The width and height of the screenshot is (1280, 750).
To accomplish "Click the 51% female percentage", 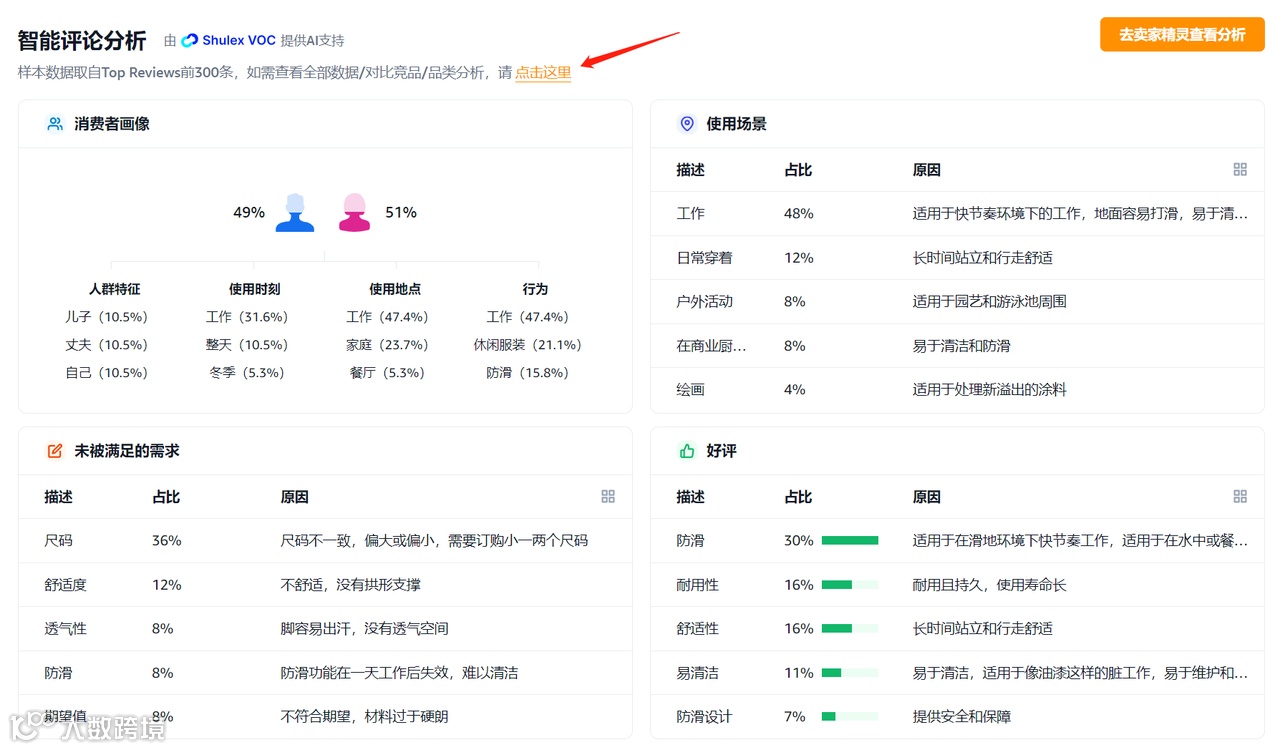I will click(401, 212).
